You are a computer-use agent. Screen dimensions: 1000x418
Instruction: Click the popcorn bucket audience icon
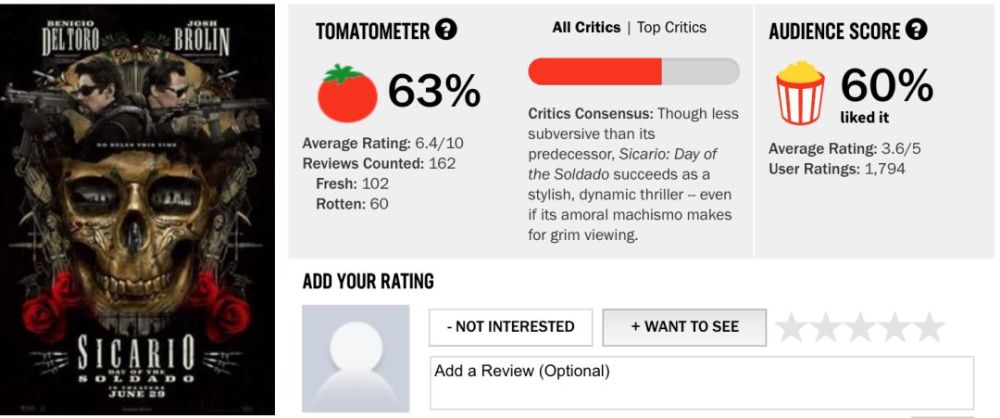[800, 93]
